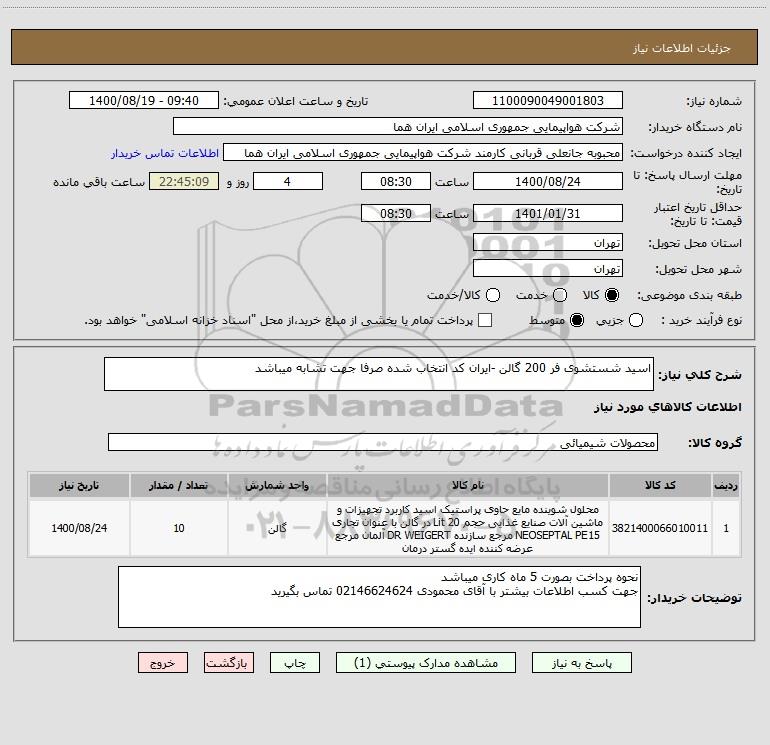Click the need date cell 1400/08/24
770x745 pixels.
pyautogui.click(x=79, y=528)
